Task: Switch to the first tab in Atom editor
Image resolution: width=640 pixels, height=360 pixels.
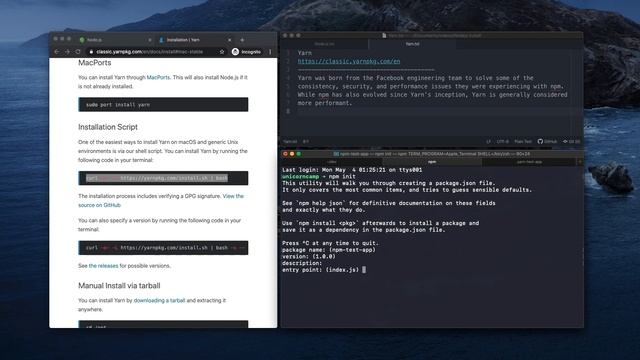Action: coord(324,44)
